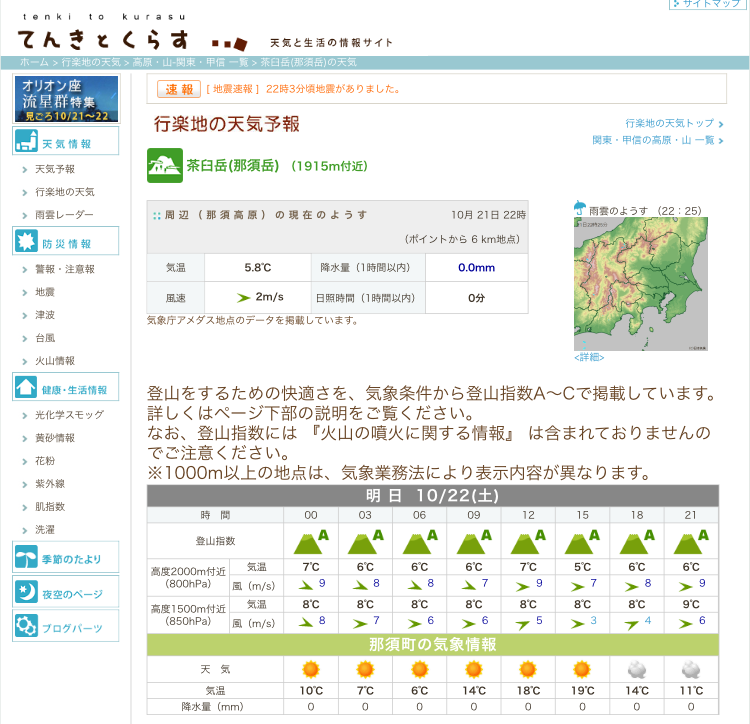
Task: Click the 0分 sunshine duration value
Action: click(x=476, y=298)
